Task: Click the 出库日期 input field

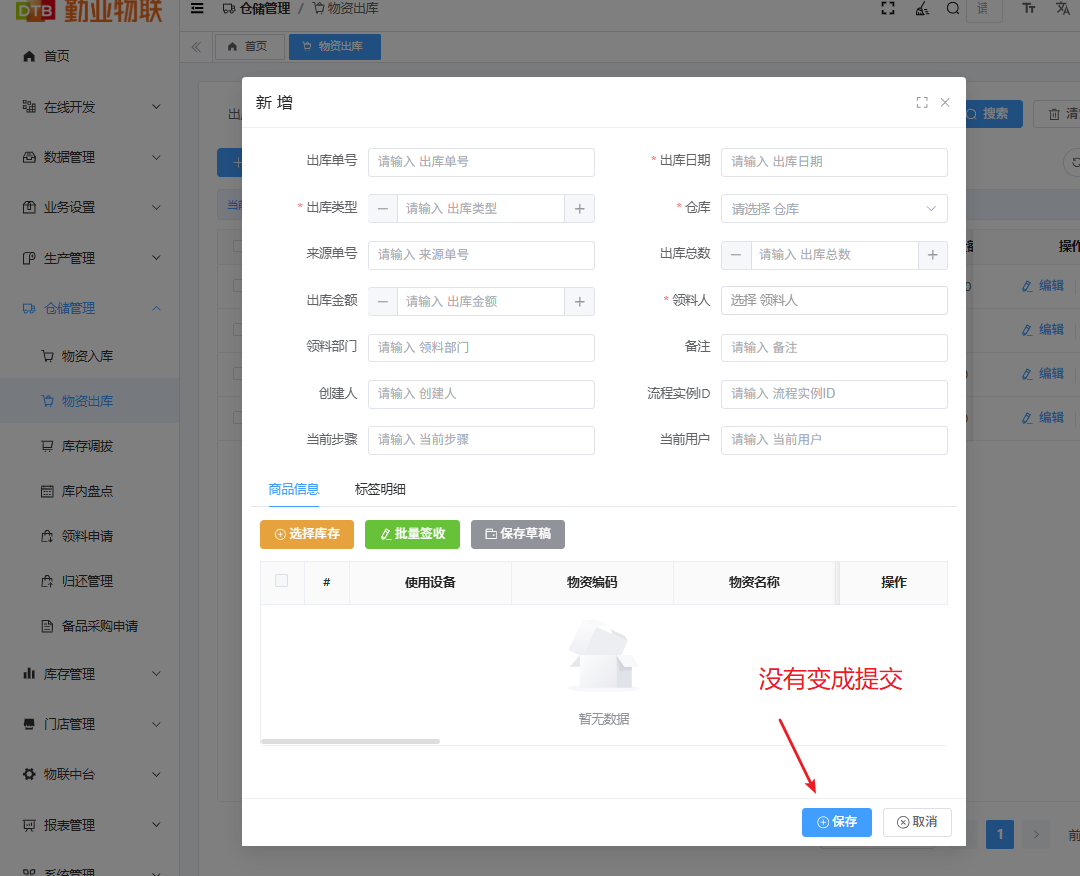Action: (834, 162)
